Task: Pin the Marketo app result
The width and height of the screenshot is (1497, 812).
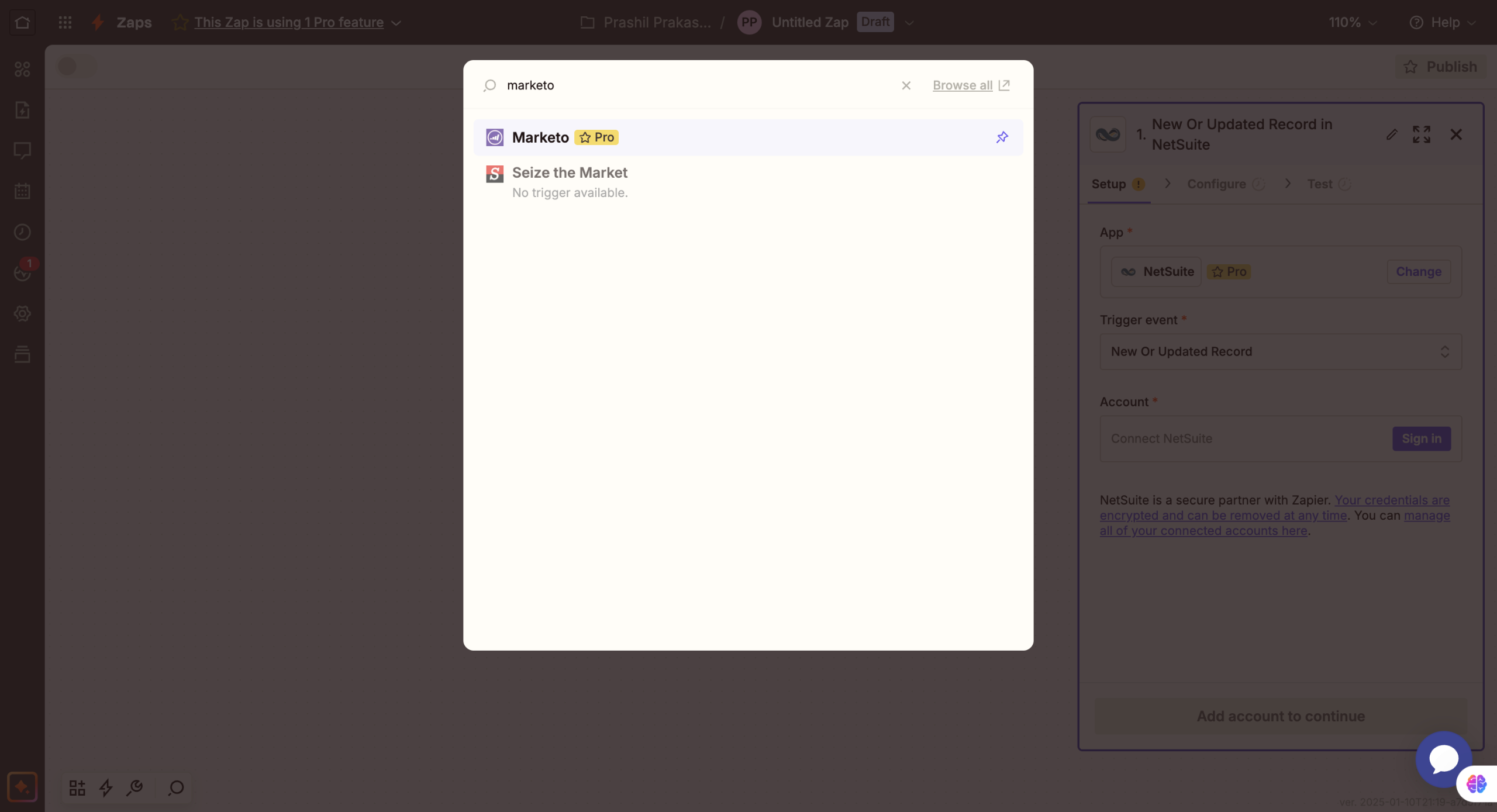Action: tap(1002, 137)
